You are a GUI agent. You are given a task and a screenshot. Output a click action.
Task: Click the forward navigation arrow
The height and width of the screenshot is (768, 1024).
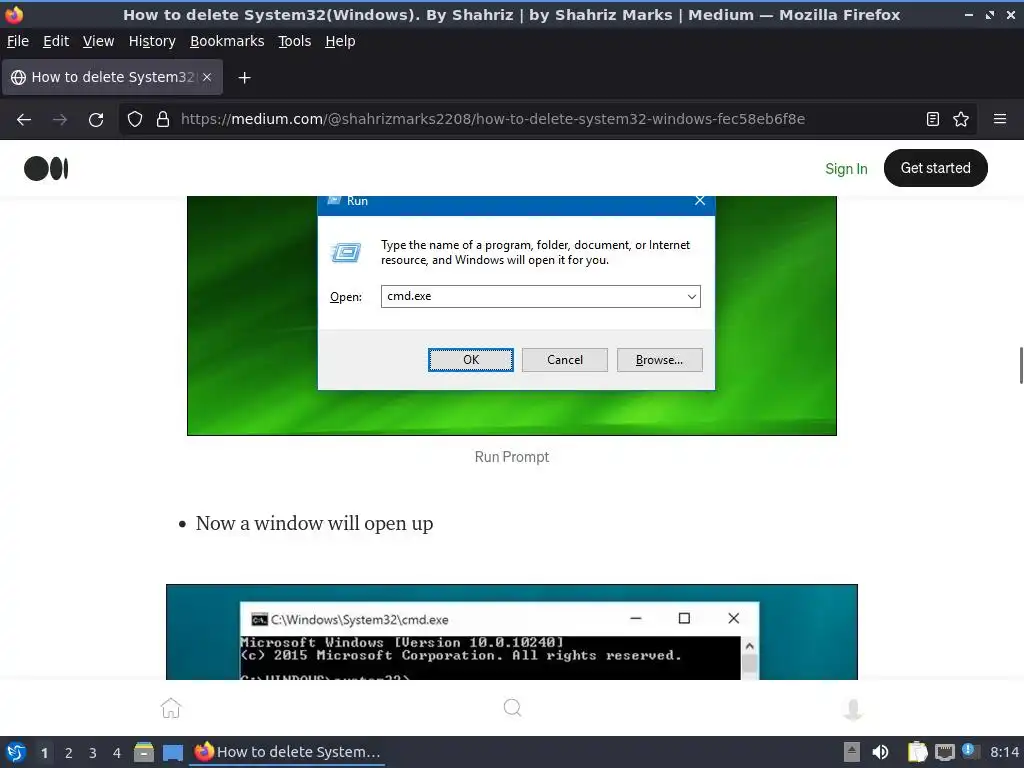pos(60,120)
